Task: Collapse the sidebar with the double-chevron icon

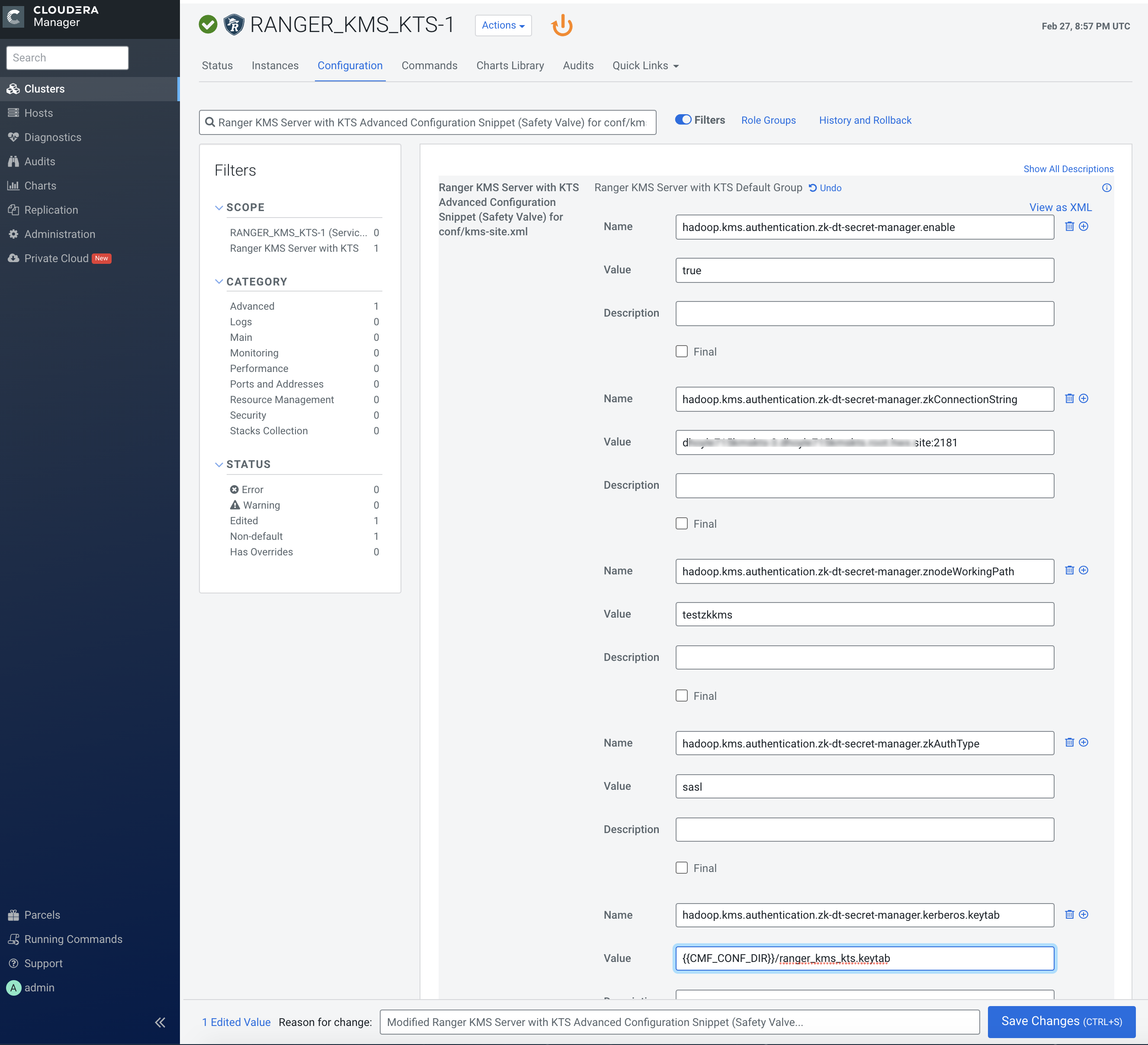Action: coord(160,1022)
